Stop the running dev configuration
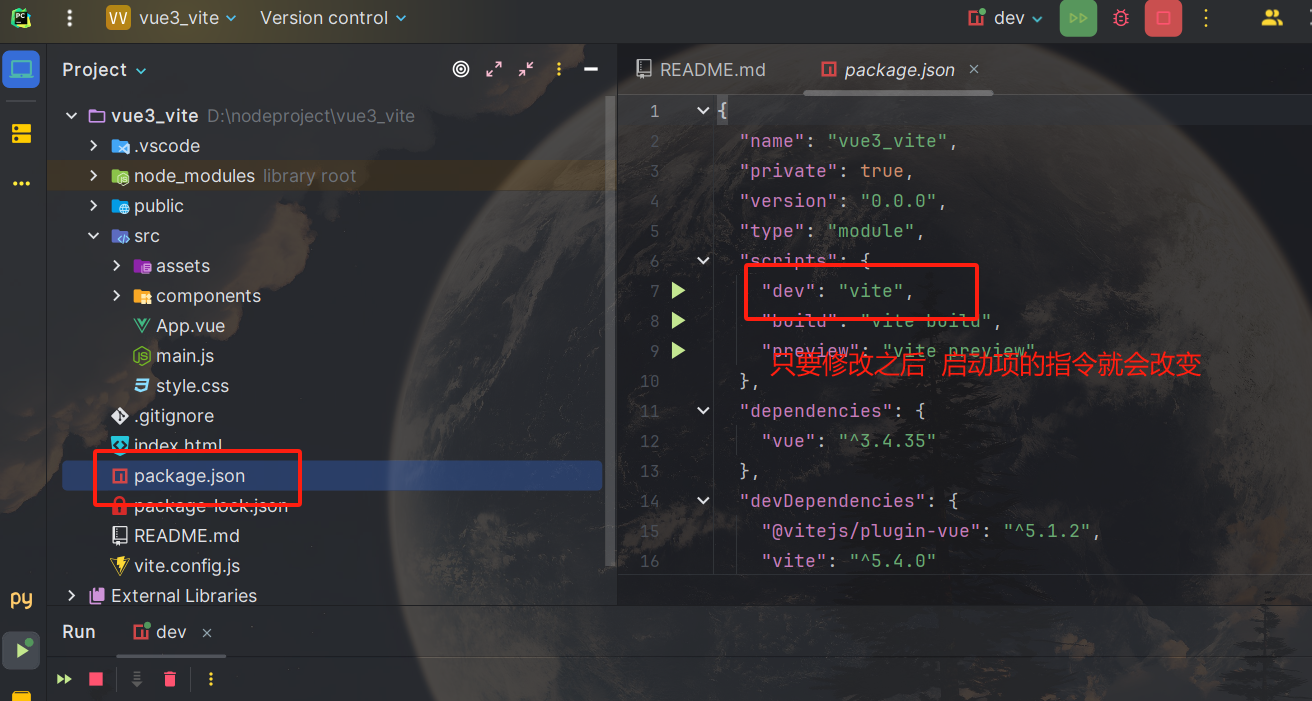This screenshot has width=1312, height=701. 1163,18
